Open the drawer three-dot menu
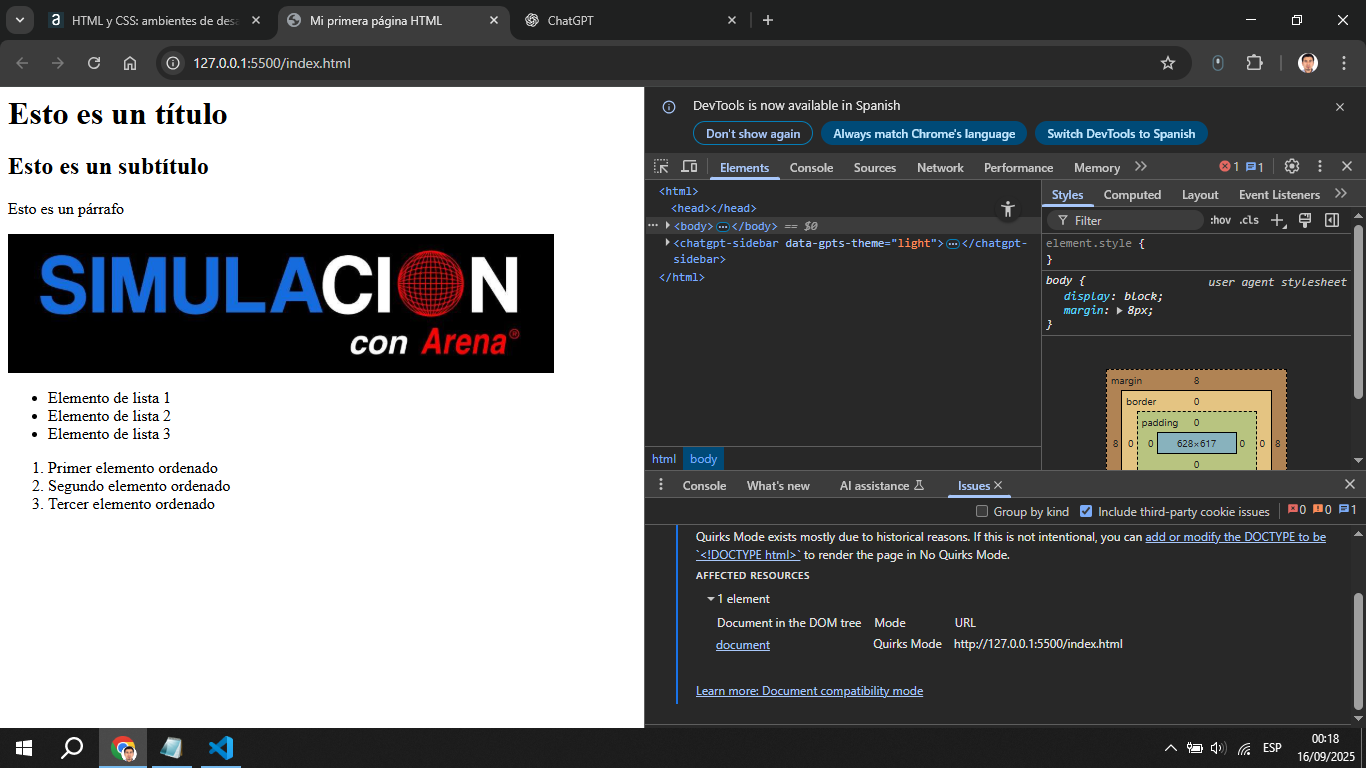This screenshot has width=1366, height=768. (x=660, y=485)
